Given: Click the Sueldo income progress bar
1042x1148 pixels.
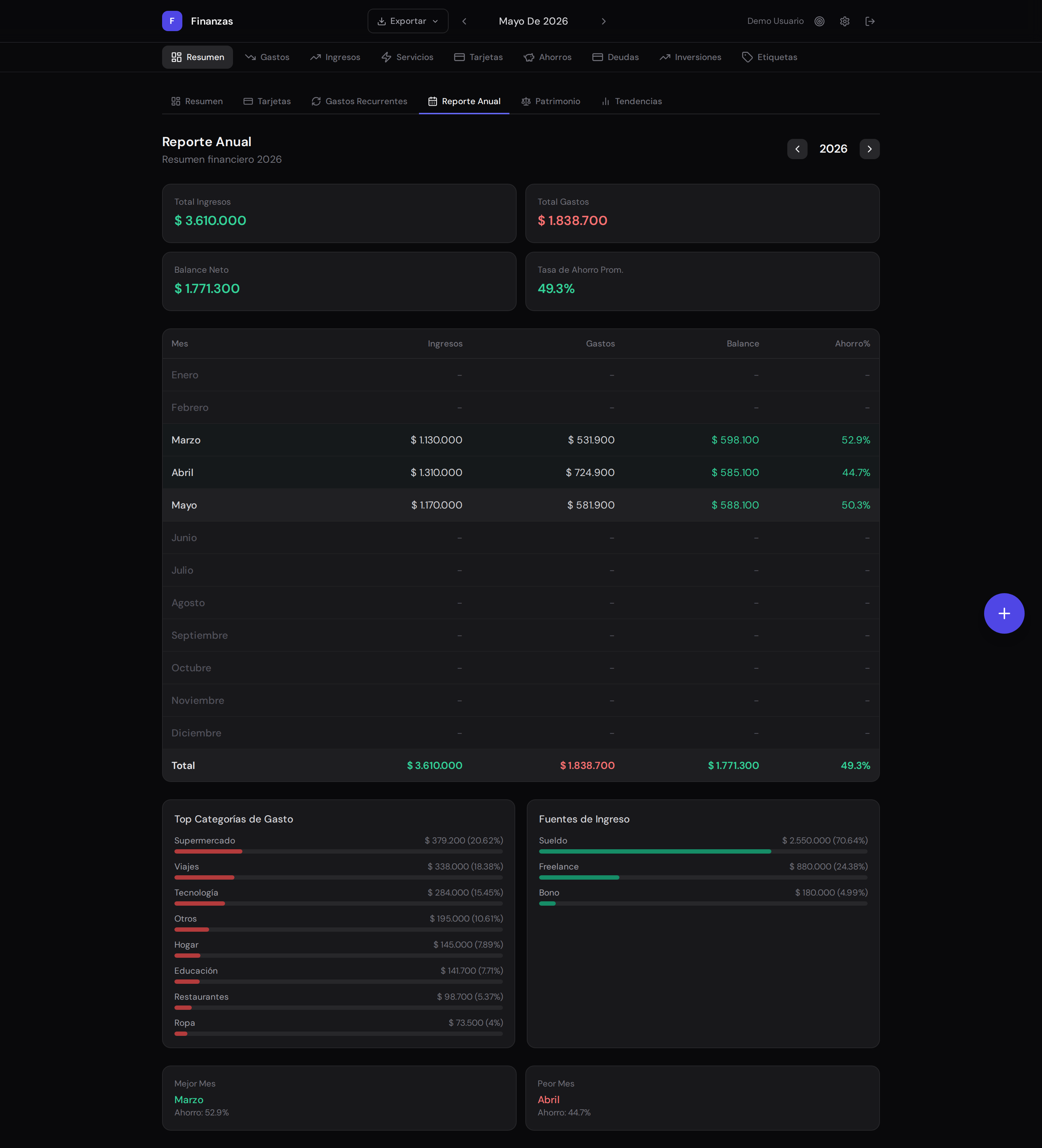Looking at the screenshot, I should (x=703, y=851).
